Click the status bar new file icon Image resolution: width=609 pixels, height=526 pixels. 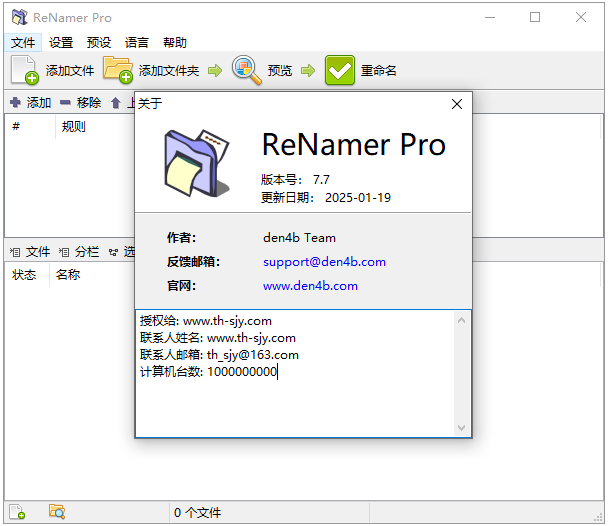click(x=17, y=512)
